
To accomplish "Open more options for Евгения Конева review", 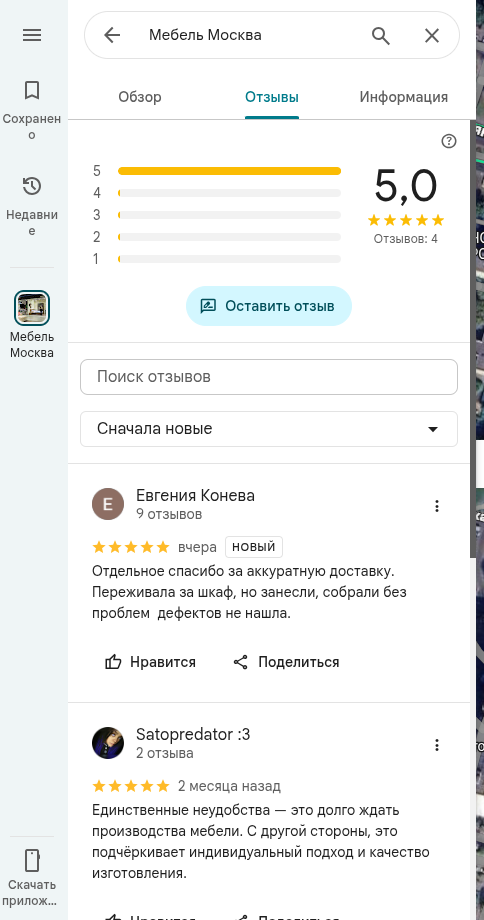I will click(x=436, y=506).
